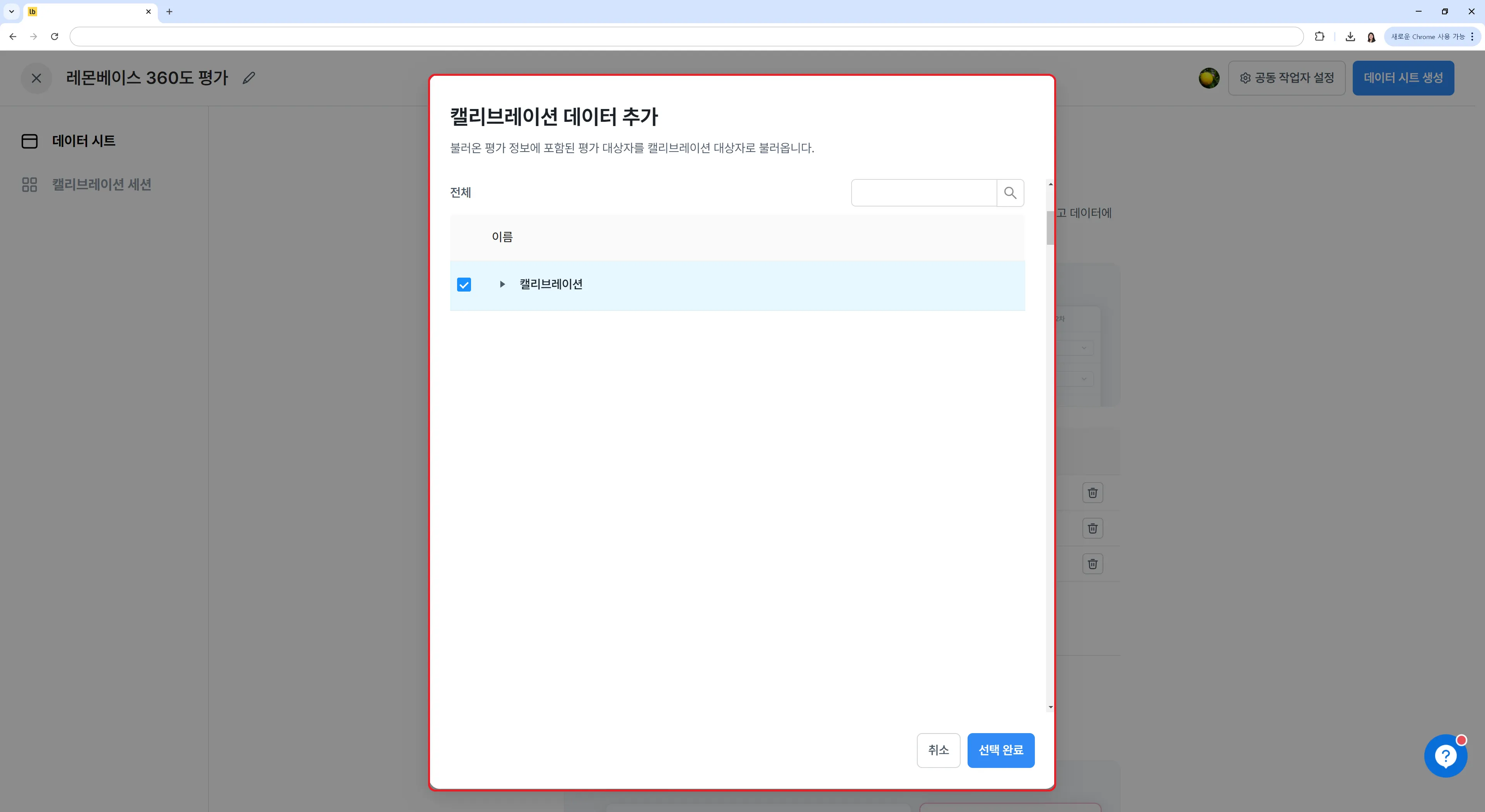Click the 이름 column header

tap(502, 237)
